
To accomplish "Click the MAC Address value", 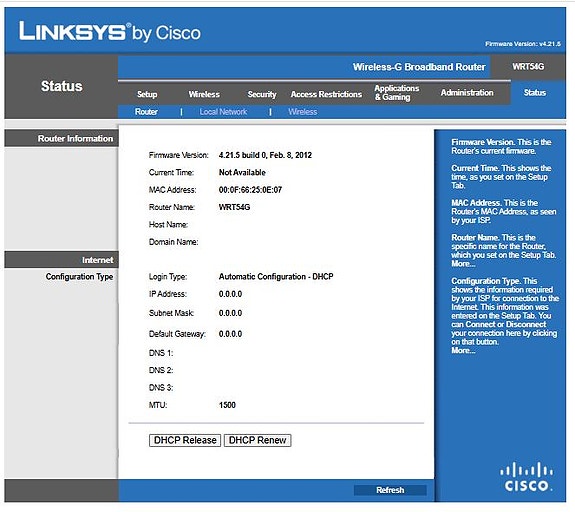I will (250, 190).
